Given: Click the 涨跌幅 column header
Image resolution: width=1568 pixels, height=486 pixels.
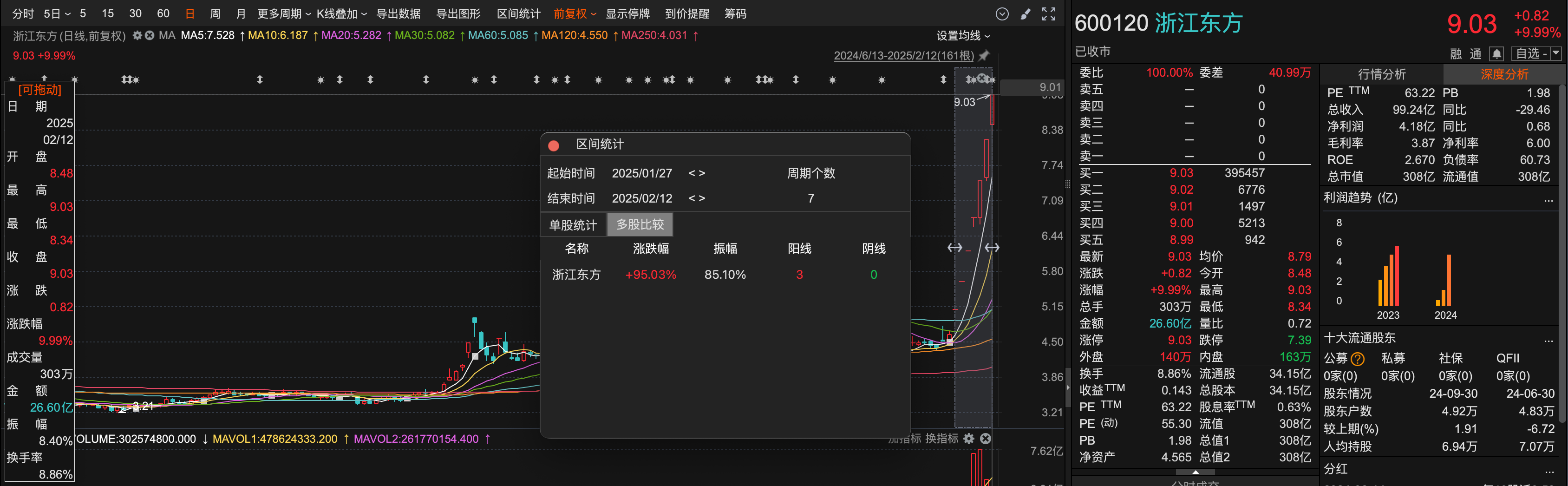Looking at the screenshot, I should tap(651, 249).
